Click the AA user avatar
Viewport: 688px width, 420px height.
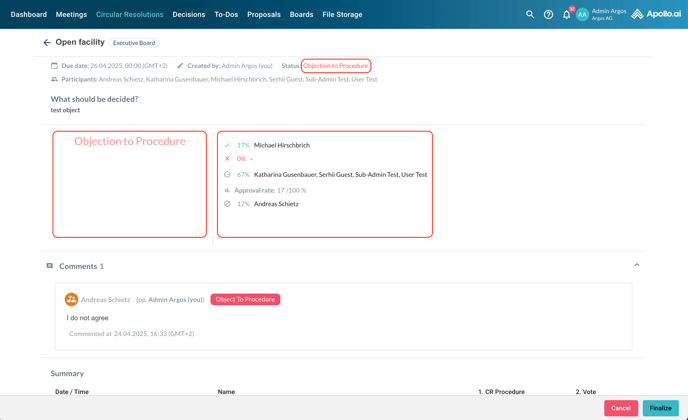tap(582, 15)
